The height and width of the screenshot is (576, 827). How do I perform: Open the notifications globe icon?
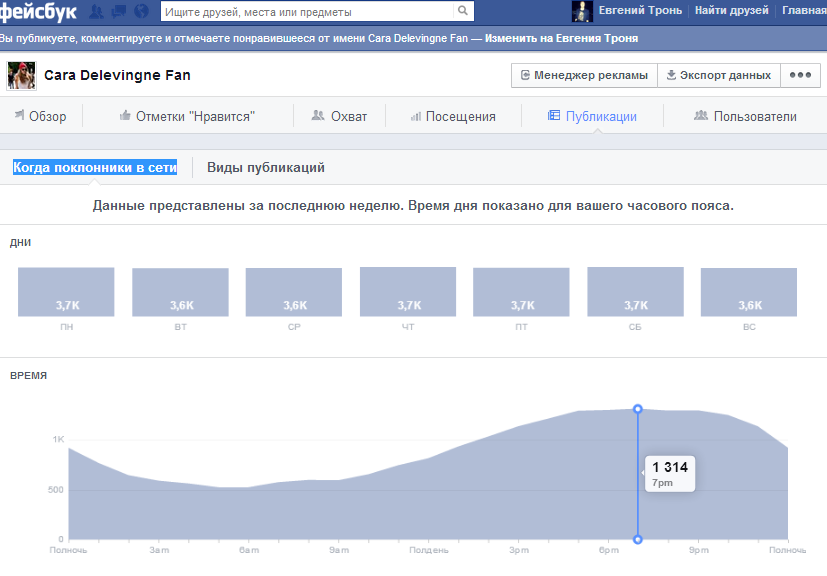140,11
